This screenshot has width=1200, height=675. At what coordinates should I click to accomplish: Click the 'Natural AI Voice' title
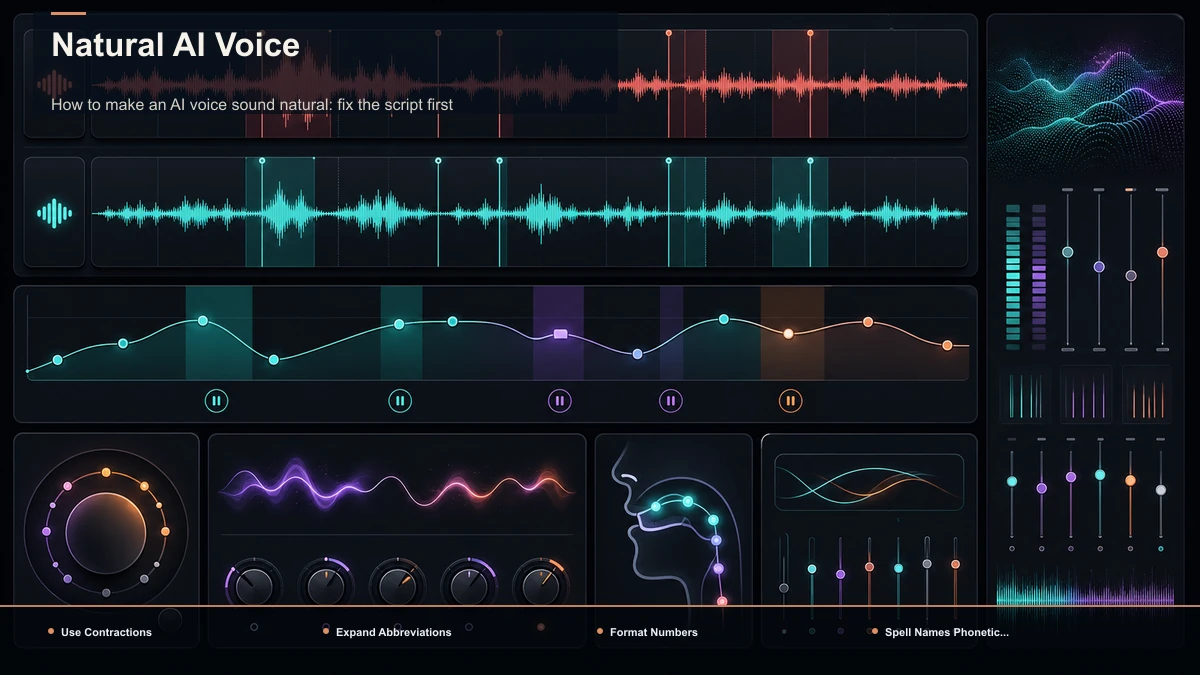(175, 45)
